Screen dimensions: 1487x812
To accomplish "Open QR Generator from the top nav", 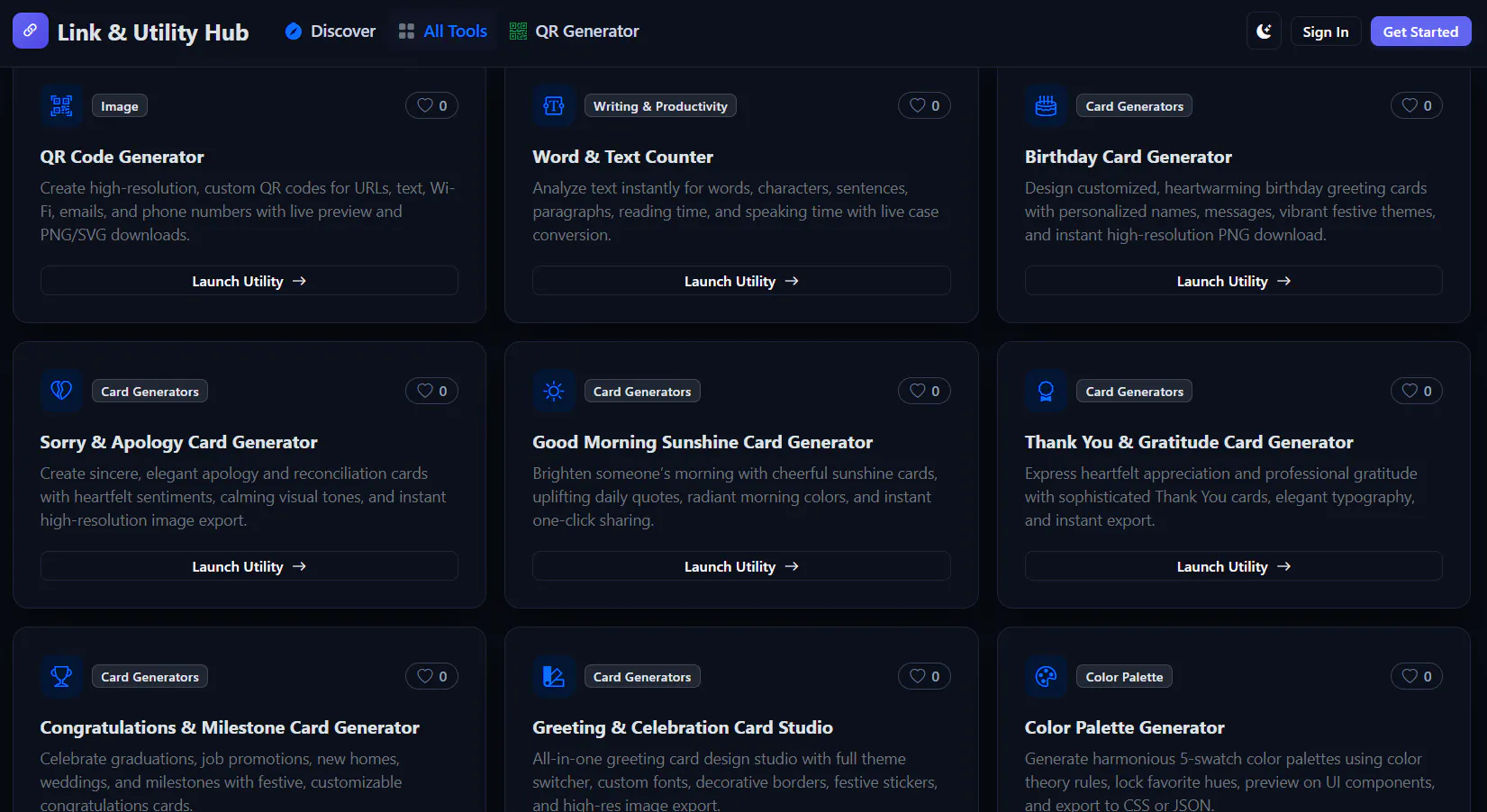I will tap(575, 32).
